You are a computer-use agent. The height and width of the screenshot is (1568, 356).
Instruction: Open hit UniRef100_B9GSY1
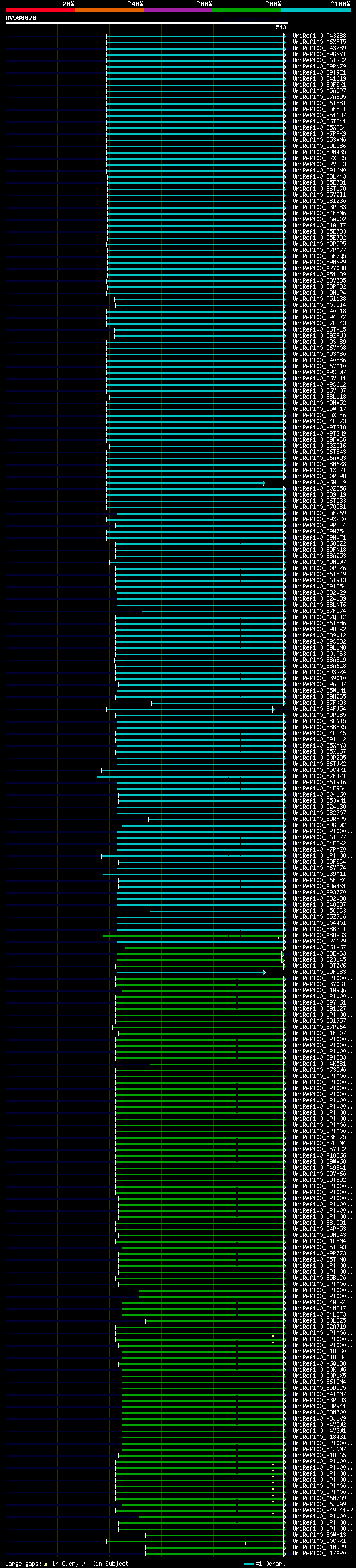click(319, 54)
